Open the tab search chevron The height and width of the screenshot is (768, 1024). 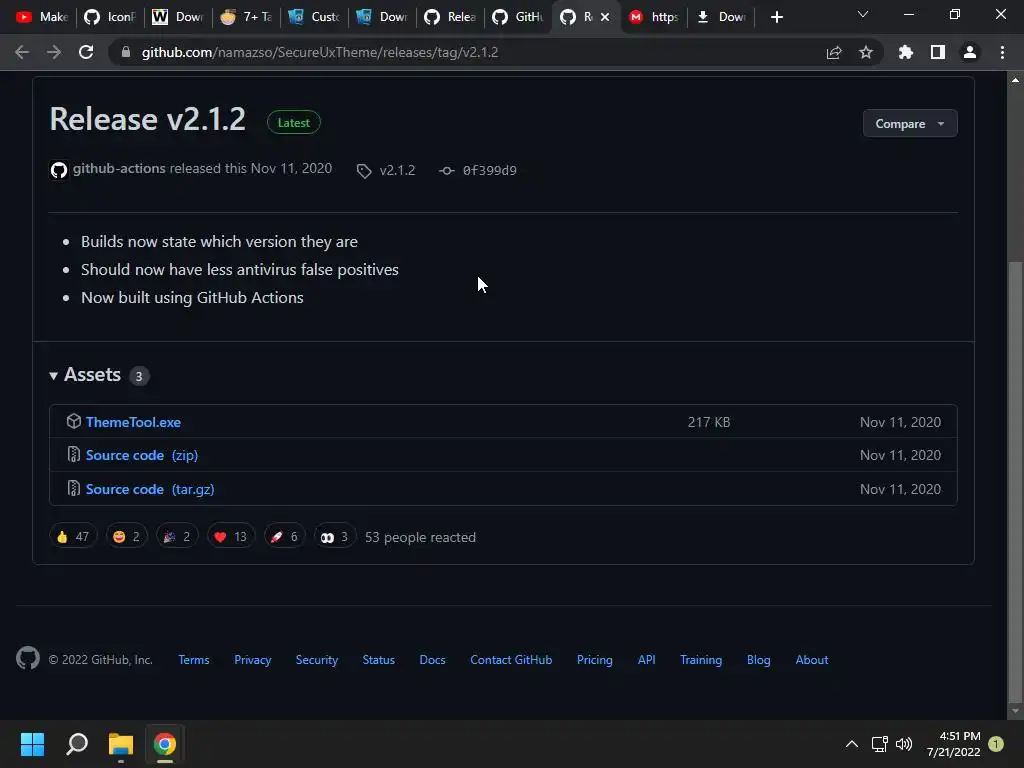click(863, 14)
